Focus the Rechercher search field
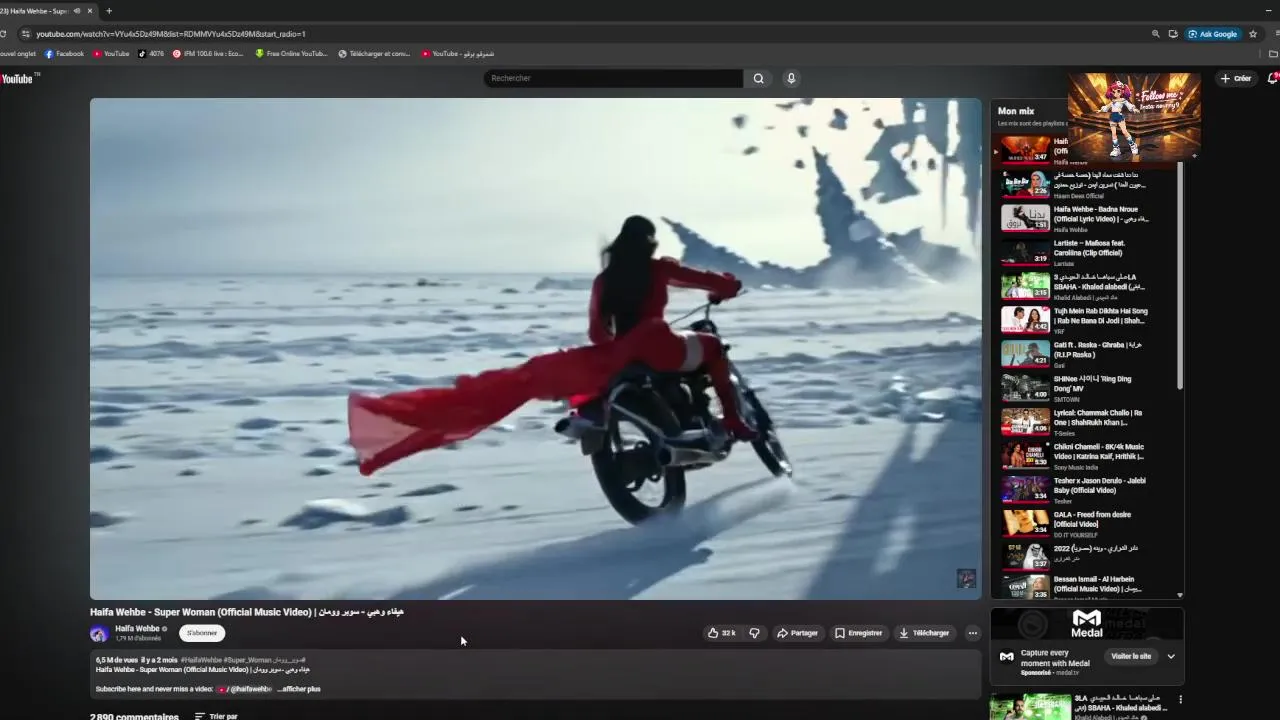The width and height of the screenshot is (1280, 720). coord(613,78)
